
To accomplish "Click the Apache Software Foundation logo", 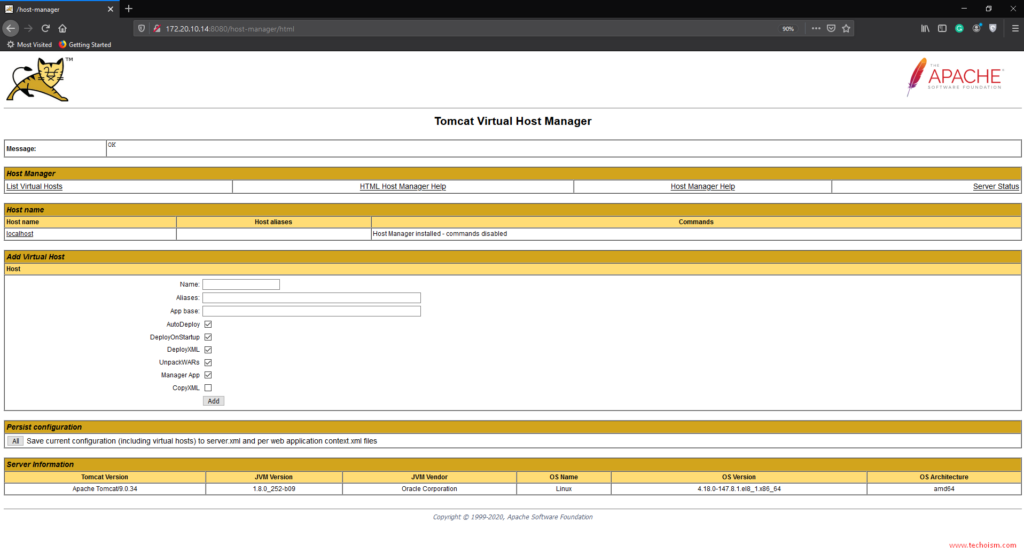I will click(x=955, y=77).
